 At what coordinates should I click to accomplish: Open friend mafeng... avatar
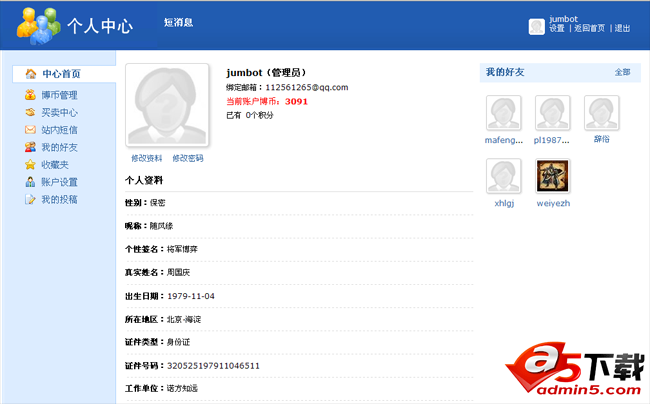(504, 113)
